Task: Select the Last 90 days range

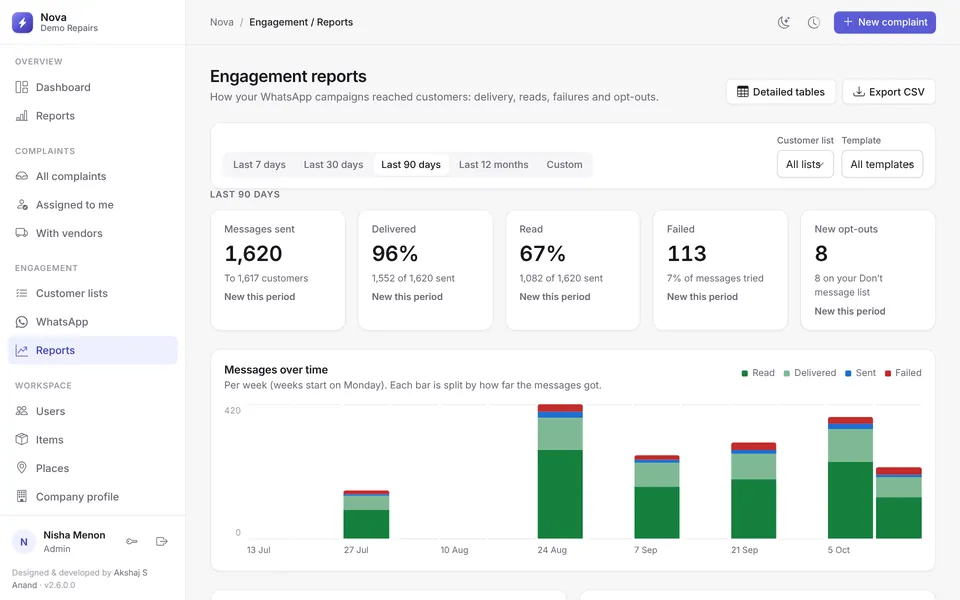Action: [411, 165]
